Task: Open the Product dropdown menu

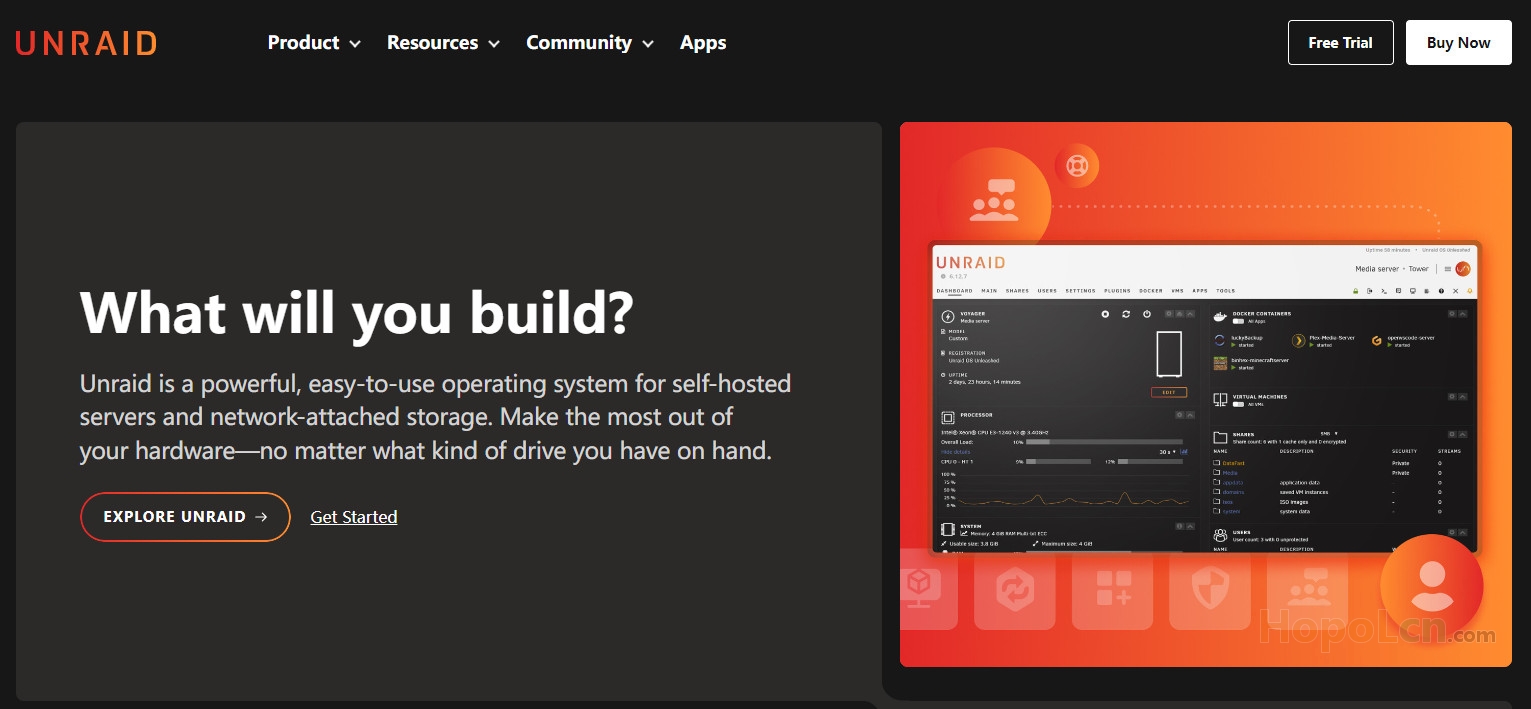Action: coord(314,43)
